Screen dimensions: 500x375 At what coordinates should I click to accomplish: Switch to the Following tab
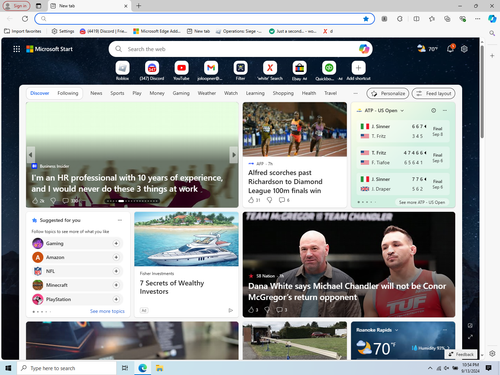[68, 93]
